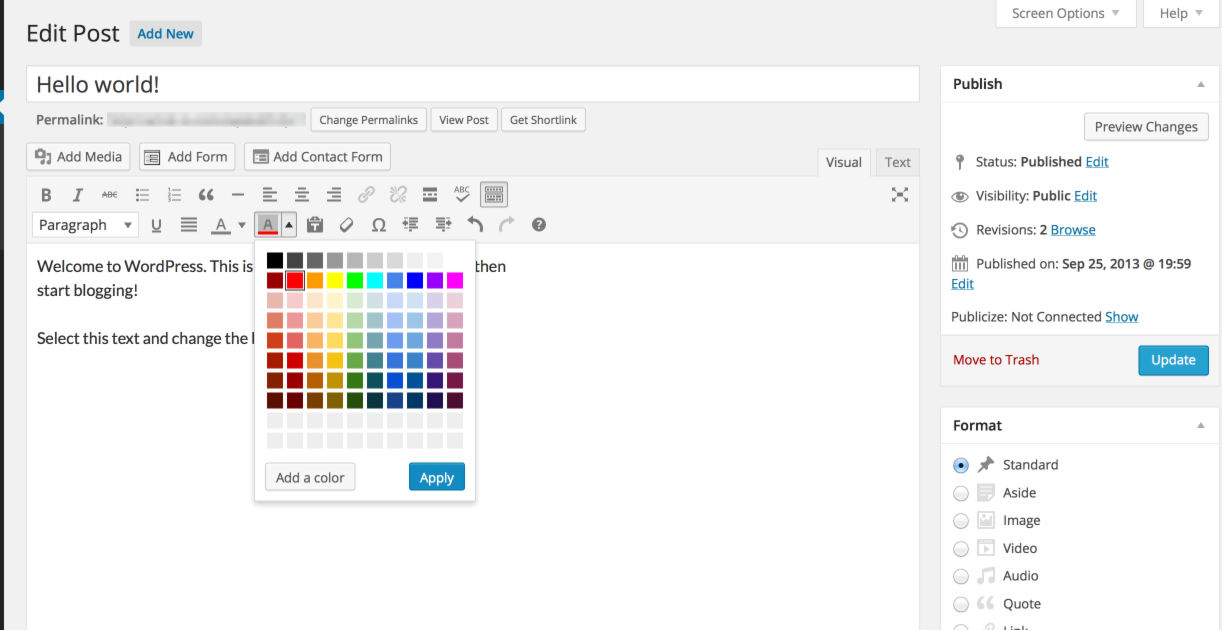Click the Move to Trash link
This screenshot has height=630, width=1222.
pos(996,360)
